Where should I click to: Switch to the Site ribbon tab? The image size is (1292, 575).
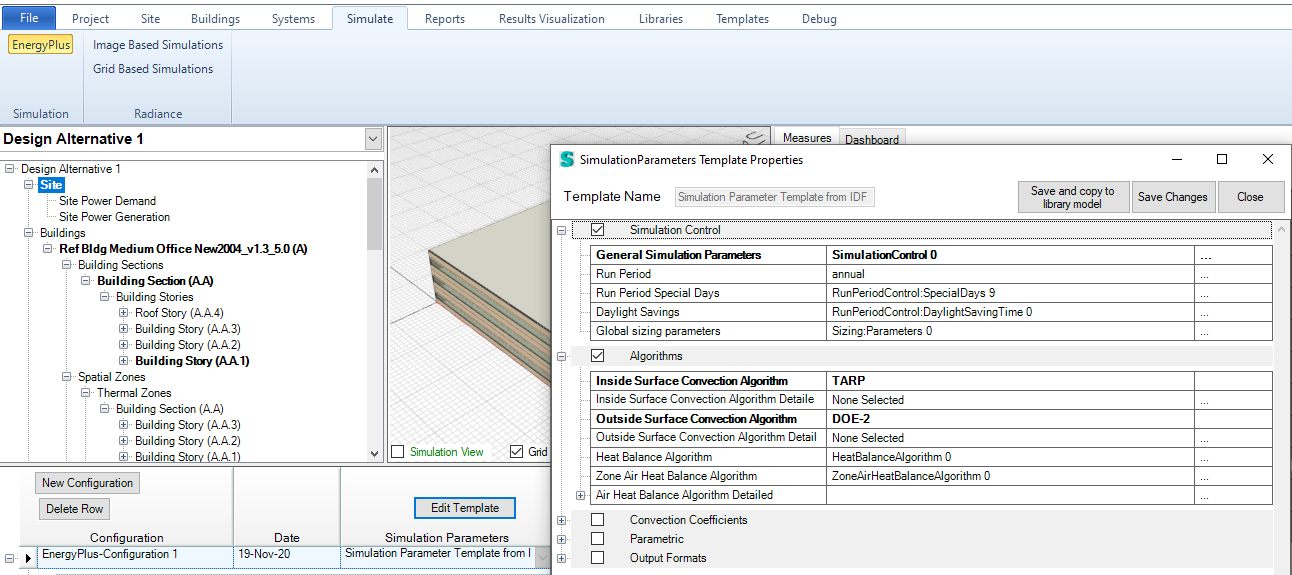(151, 18)
